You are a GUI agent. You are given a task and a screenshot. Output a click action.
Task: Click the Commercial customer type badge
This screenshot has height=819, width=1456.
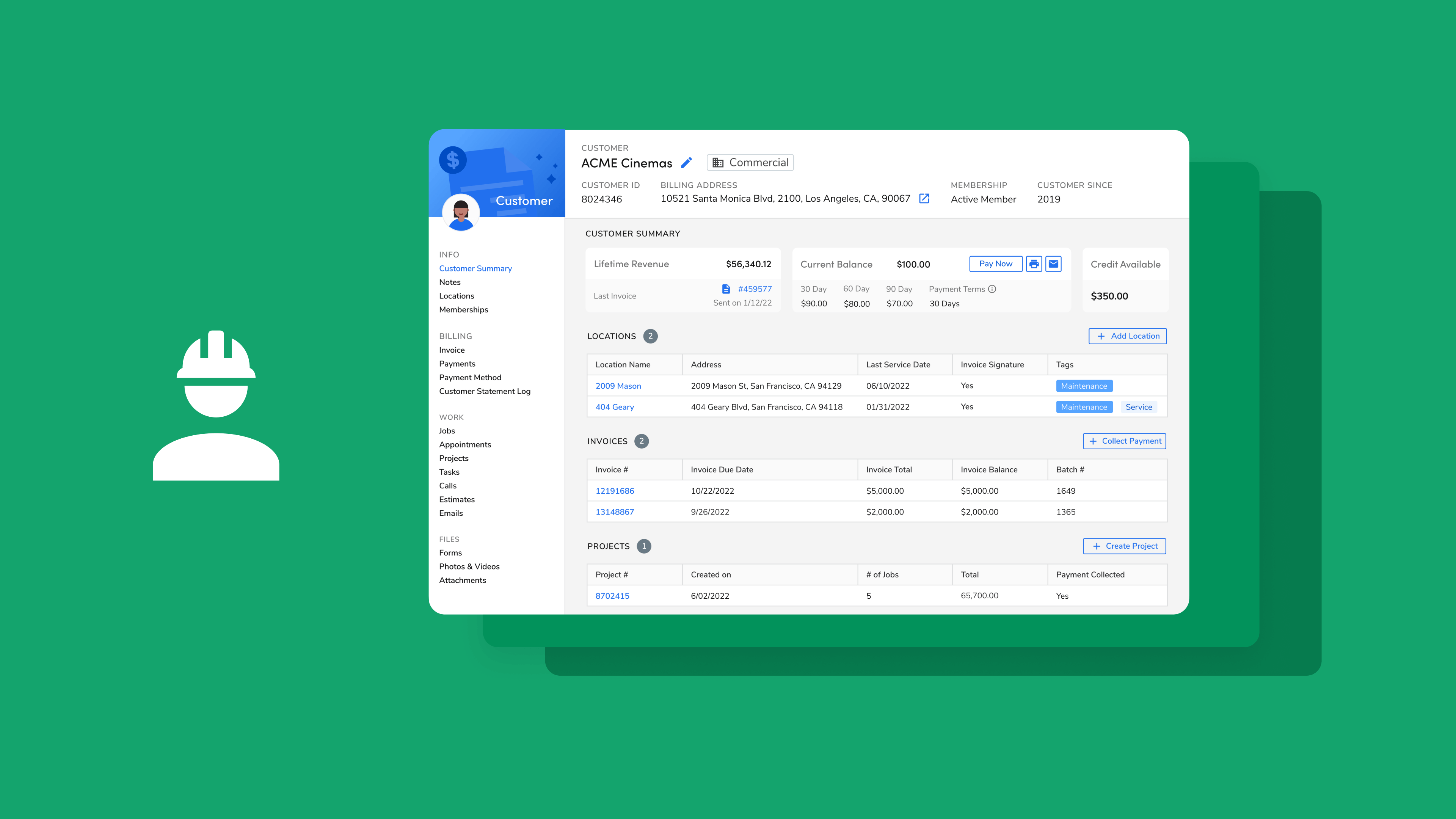[x=750, y=163]
